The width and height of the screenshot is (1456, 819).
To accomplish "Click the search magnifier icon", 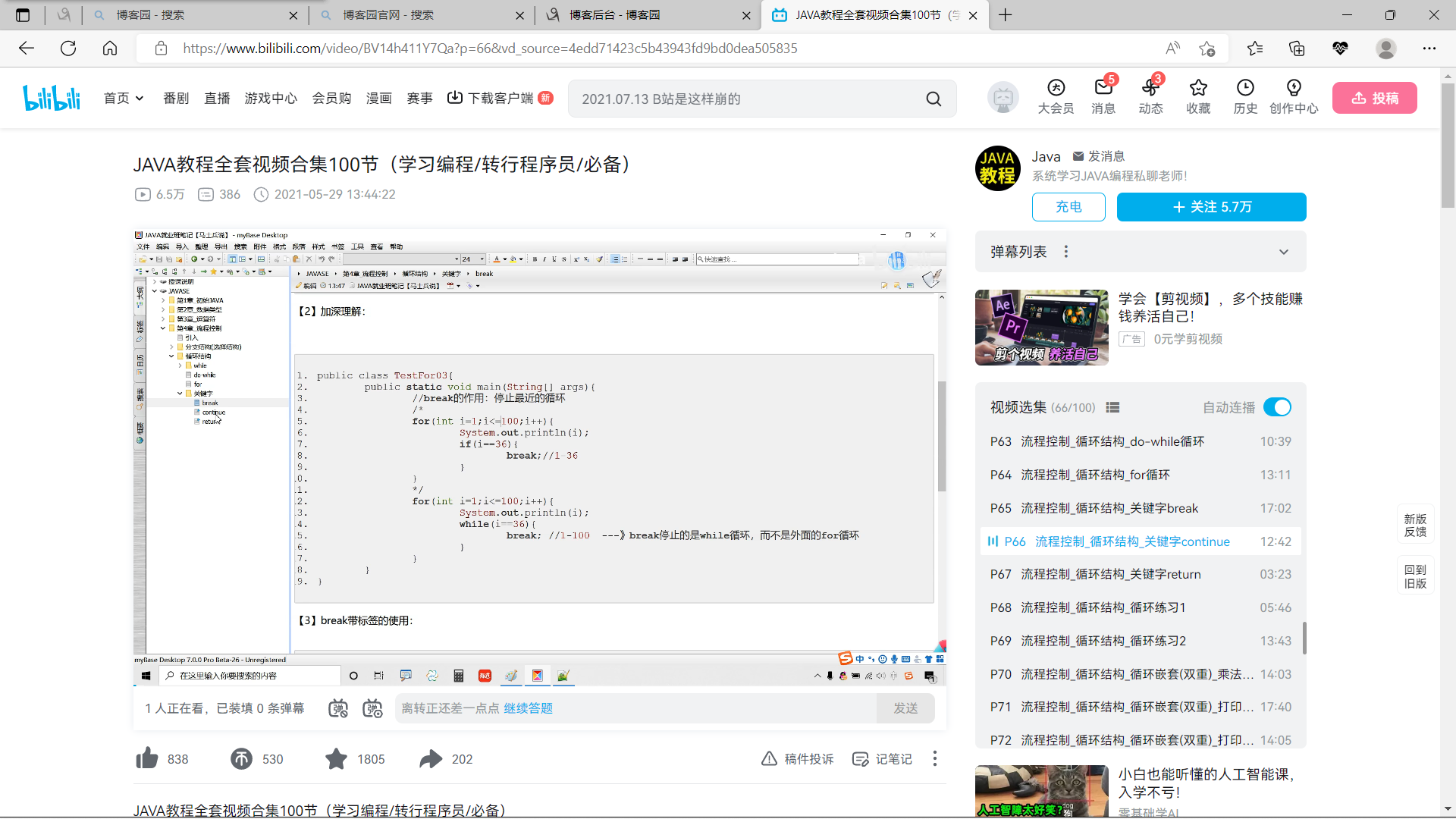I will tap(934, 99).
